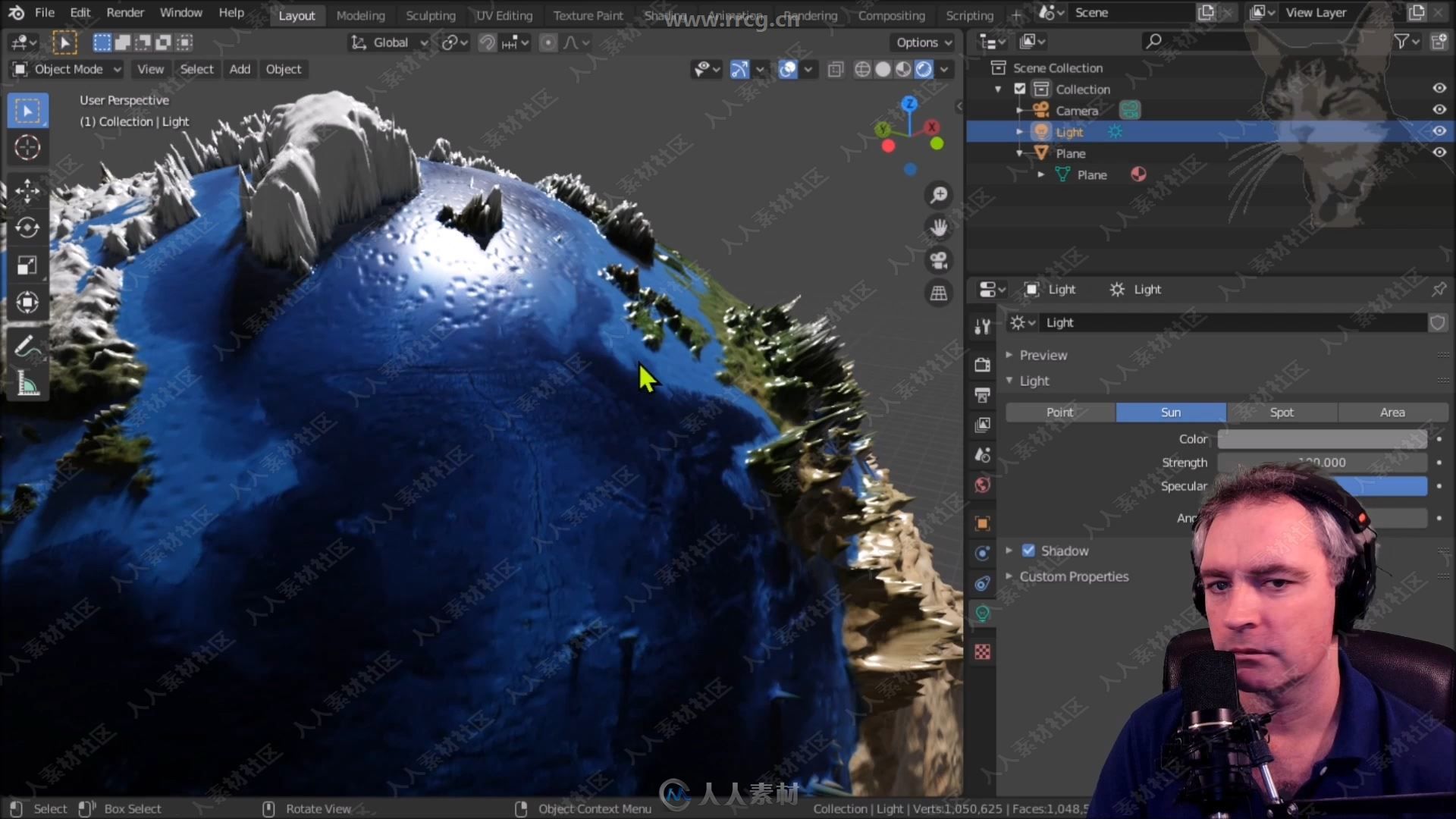
Task: Hide the Camera in viewport
Action: coord(1439,110)
